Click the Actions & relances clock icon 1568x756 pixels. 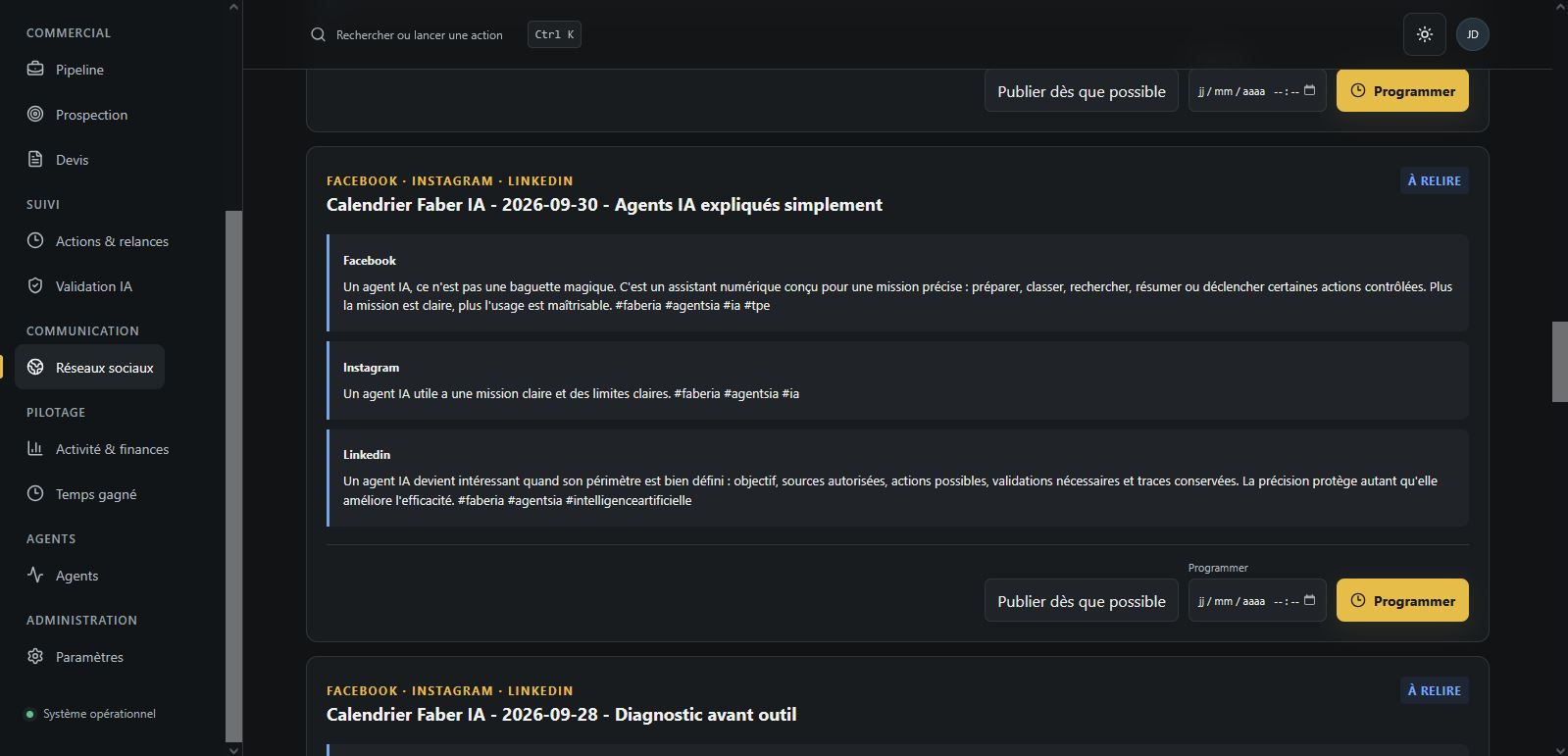pyautogui.click(x=35, y=240)
